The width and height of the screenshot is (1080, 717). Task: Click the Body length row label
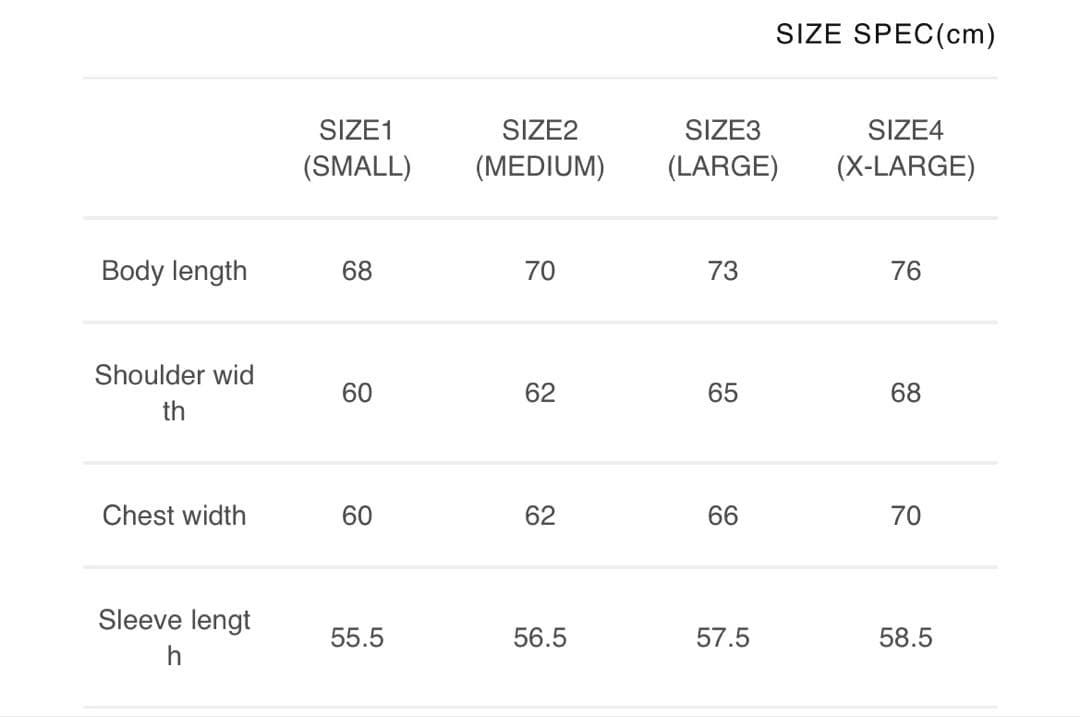tap(174, 271)
